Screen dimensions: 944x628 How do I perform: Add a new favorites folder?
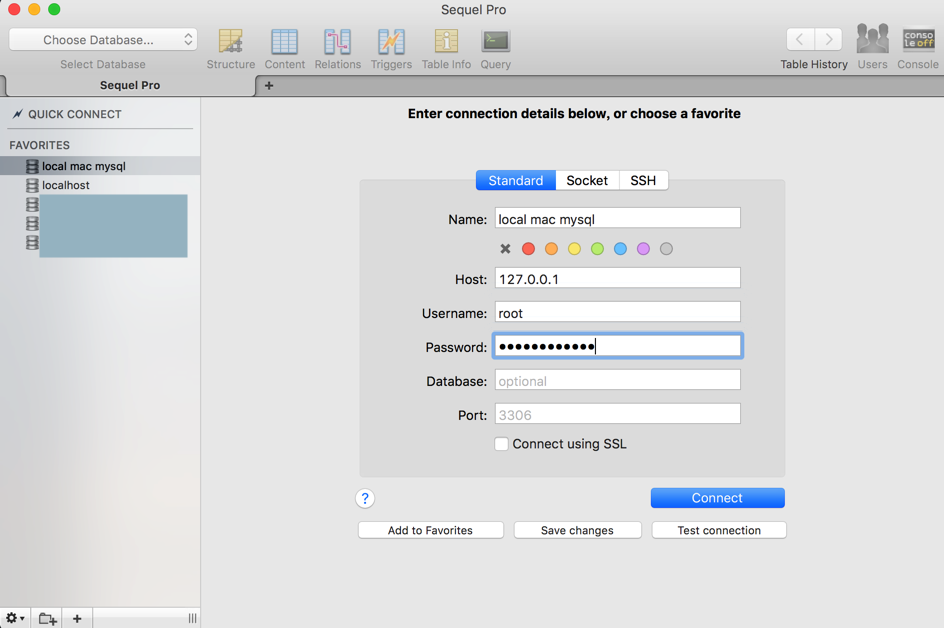coord(48,618)
